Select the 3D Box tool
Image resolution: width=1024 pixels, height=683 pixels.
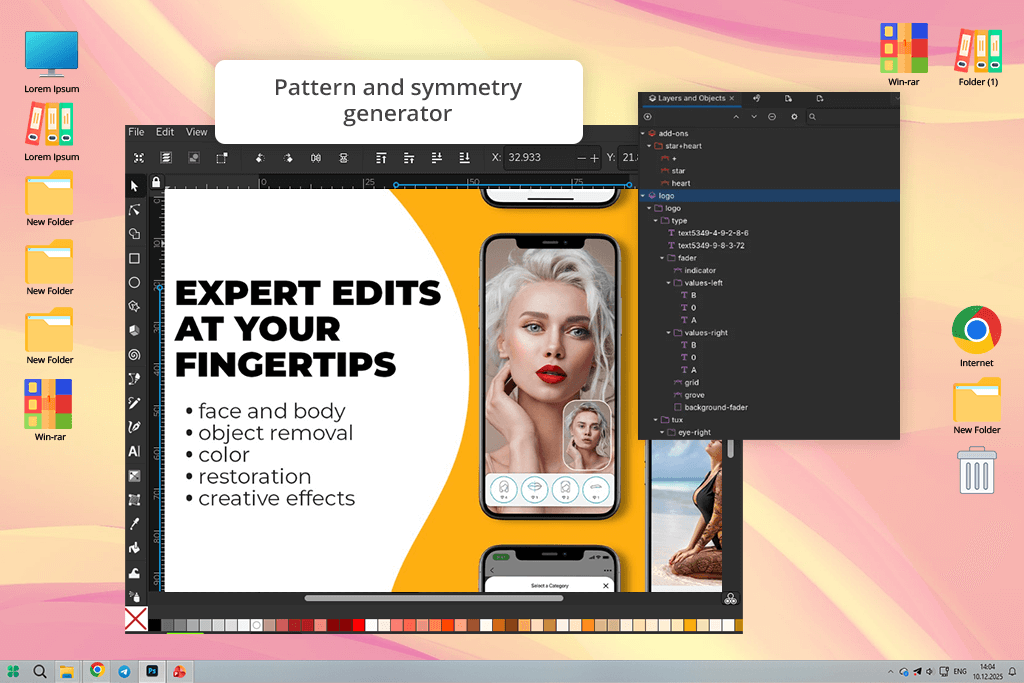135,330
